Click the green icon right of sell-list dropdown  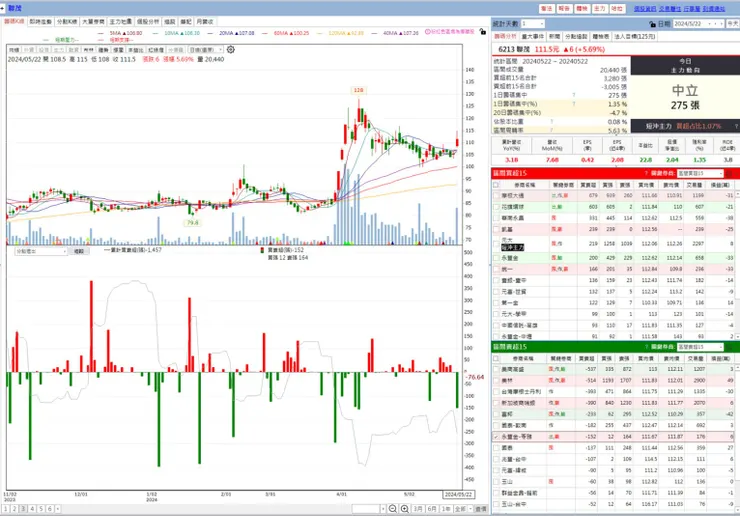[730, 347]
